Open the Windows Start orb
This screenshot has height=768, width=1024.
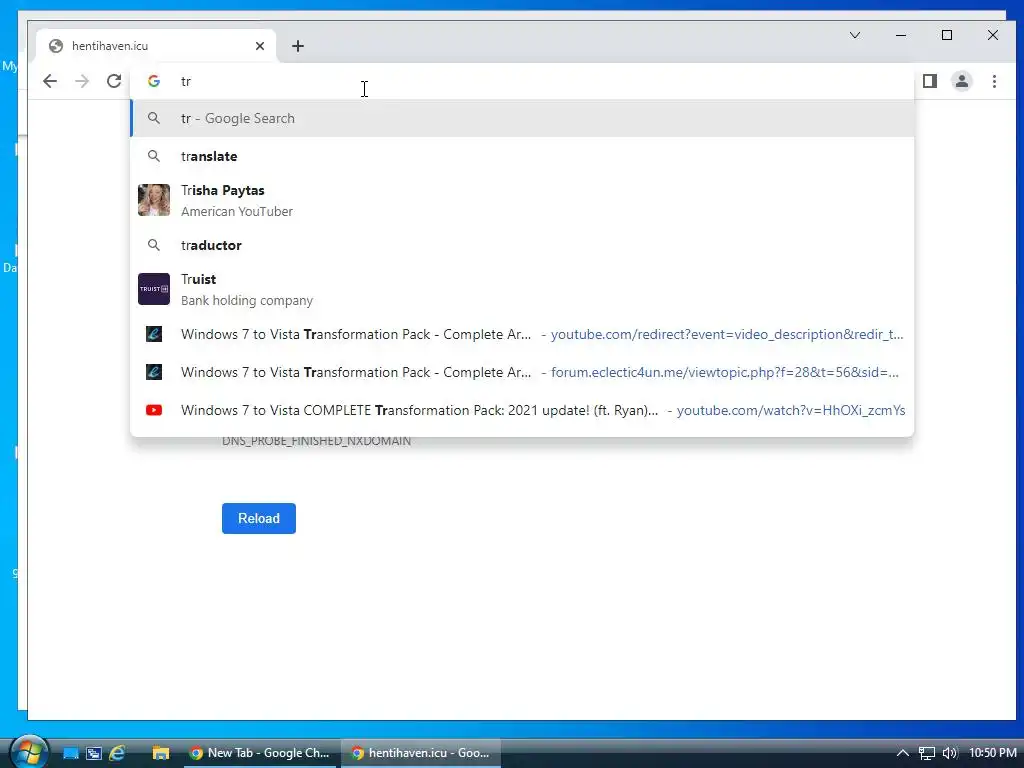pos(27,752)
